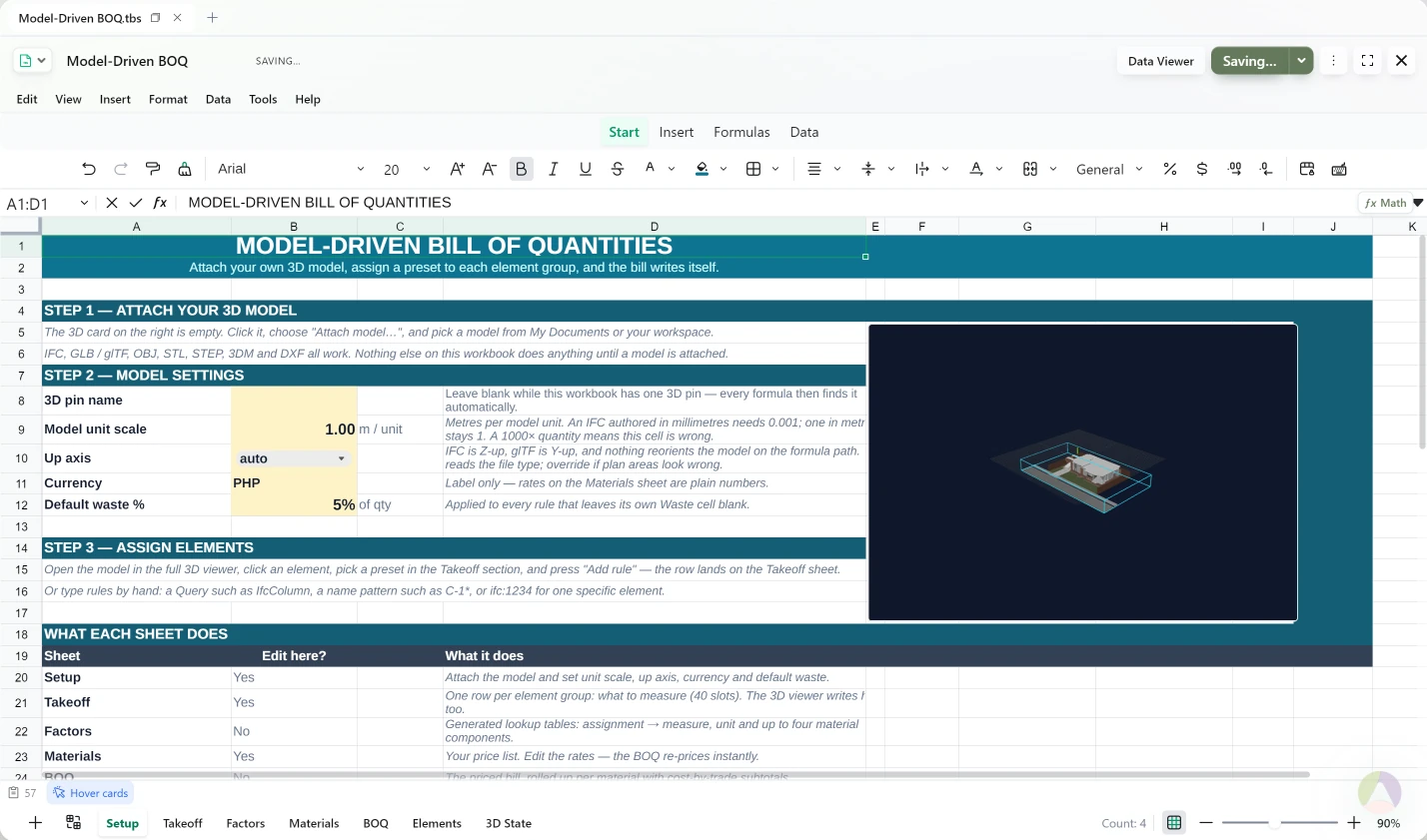Open the dropdown arrow beside Saving button
1427x840 pixels.
[1301, 61]
